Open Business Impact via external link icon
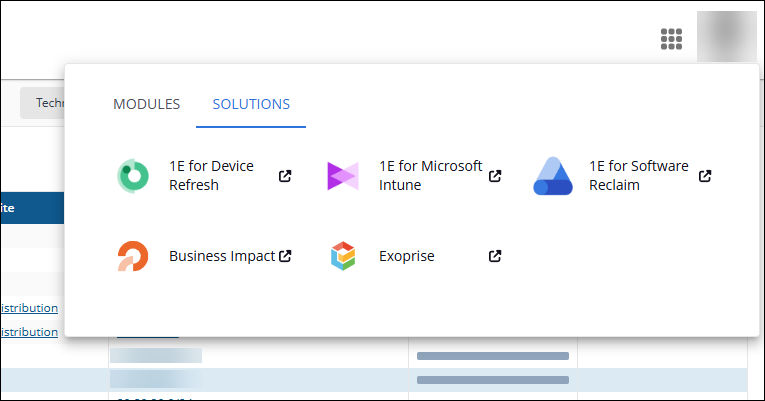765x401 pixels. (x=285, y=256)
